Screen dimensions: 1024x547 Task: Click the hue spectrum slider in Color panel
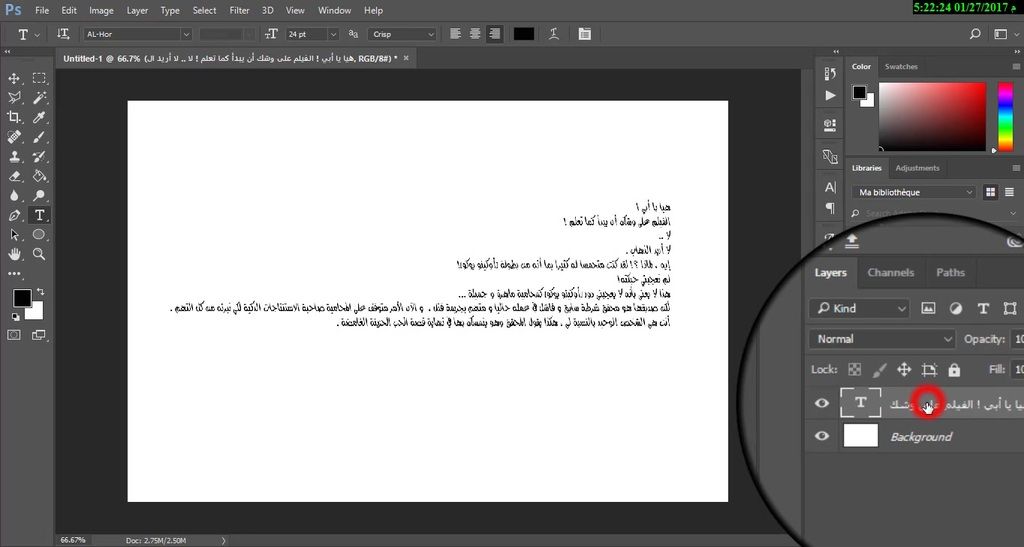point(1005,116)
